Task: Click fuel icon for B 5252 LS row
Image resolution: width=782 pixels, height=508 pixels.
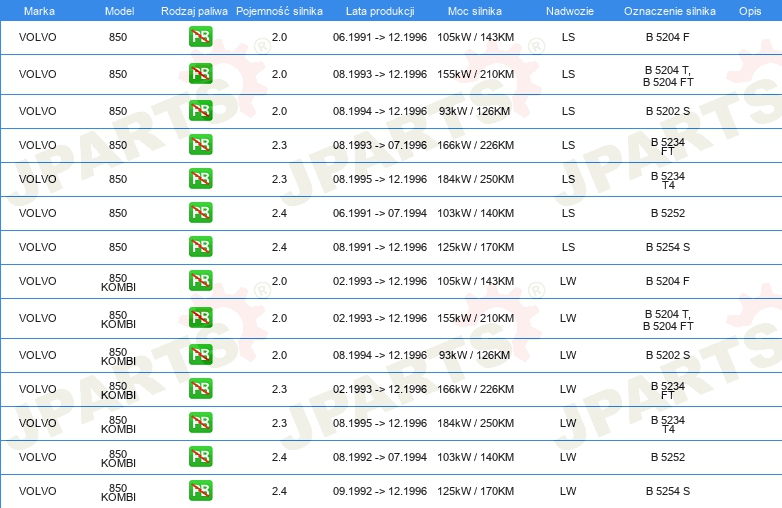Action: point(200,212)
